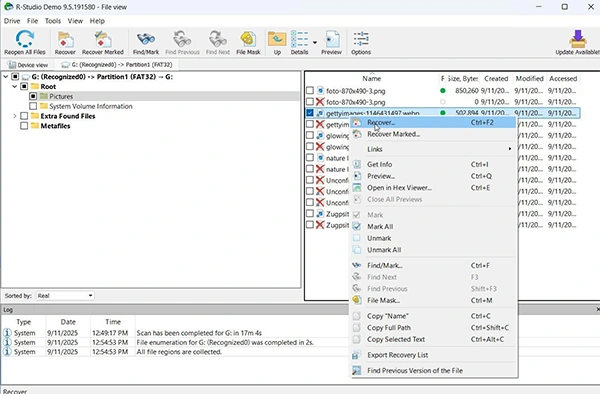Open the Options toolbar icon
The image size is (600, 394).
point(361,39)
